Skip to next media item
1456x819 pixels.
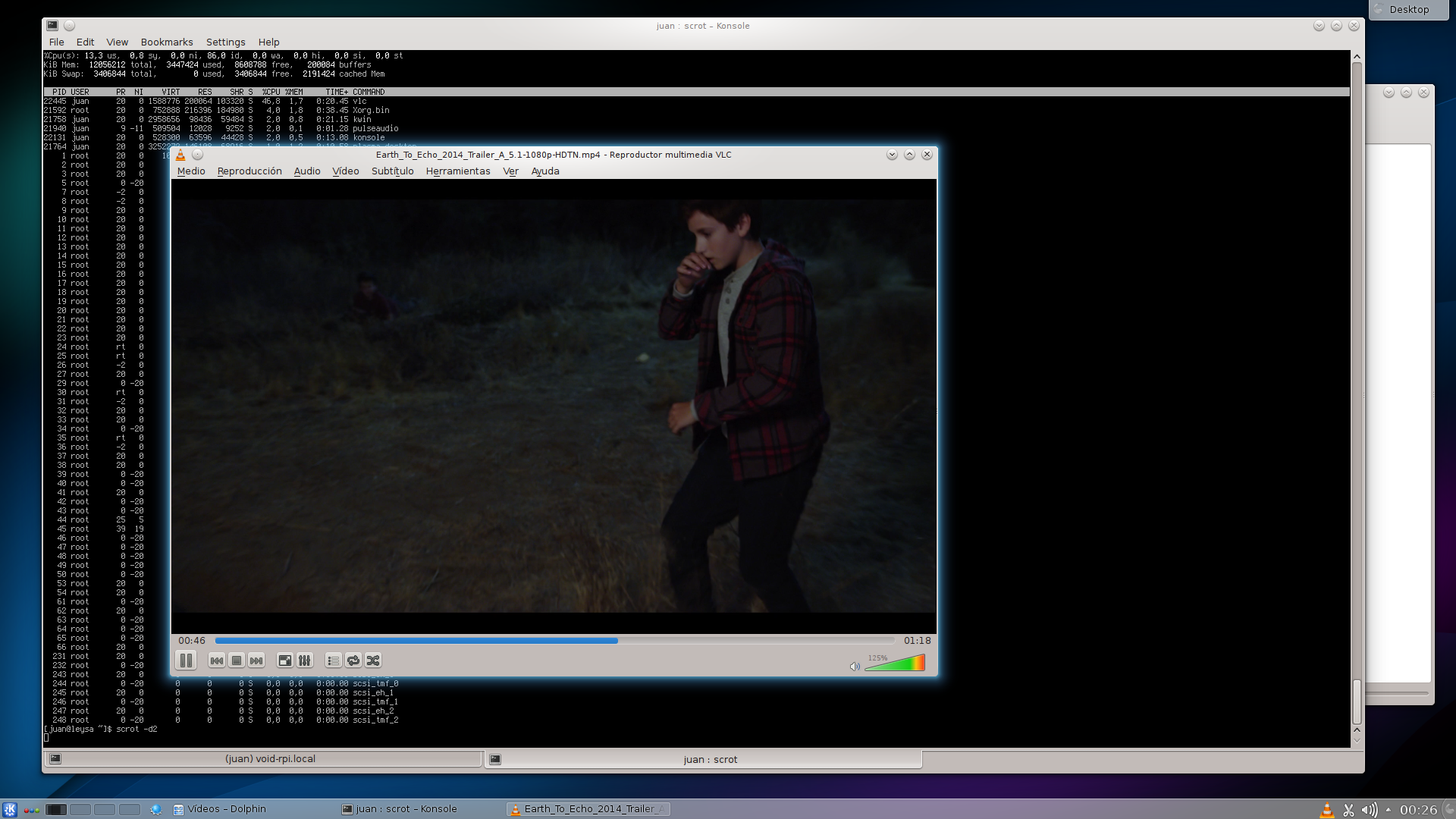pyautogui.click(x=256, y=661)
